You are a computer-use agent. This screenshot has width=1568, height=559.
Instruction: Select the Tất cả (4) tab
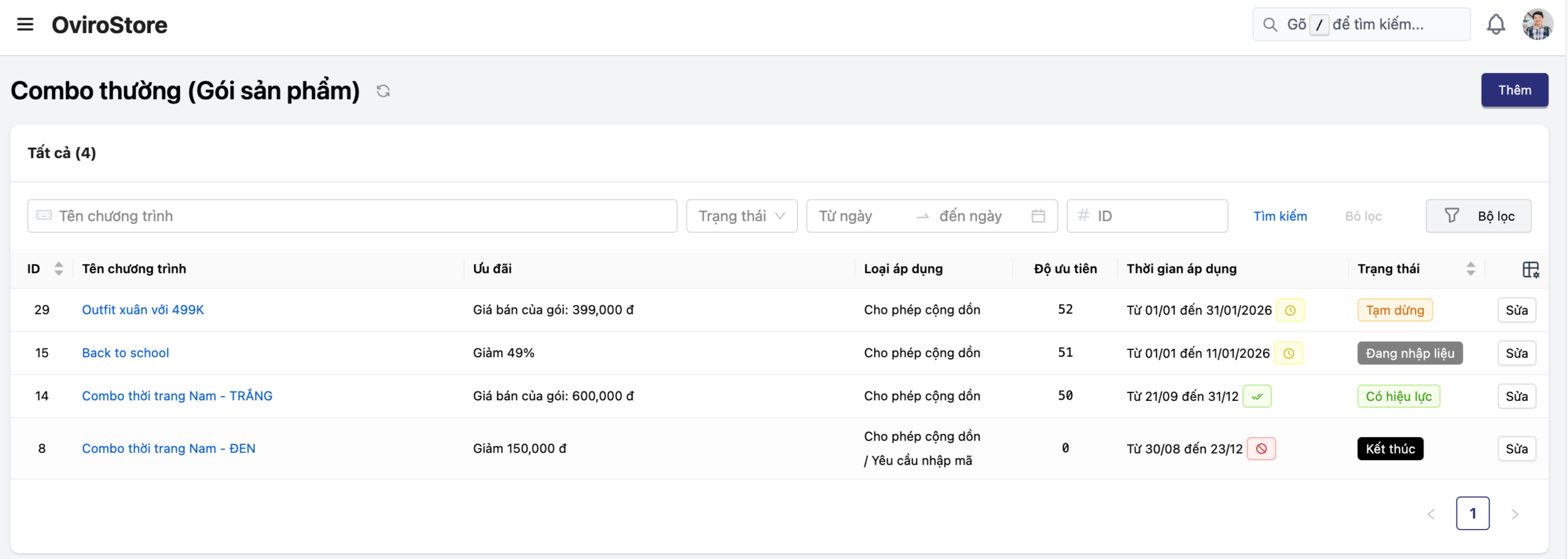coord(62,153)
